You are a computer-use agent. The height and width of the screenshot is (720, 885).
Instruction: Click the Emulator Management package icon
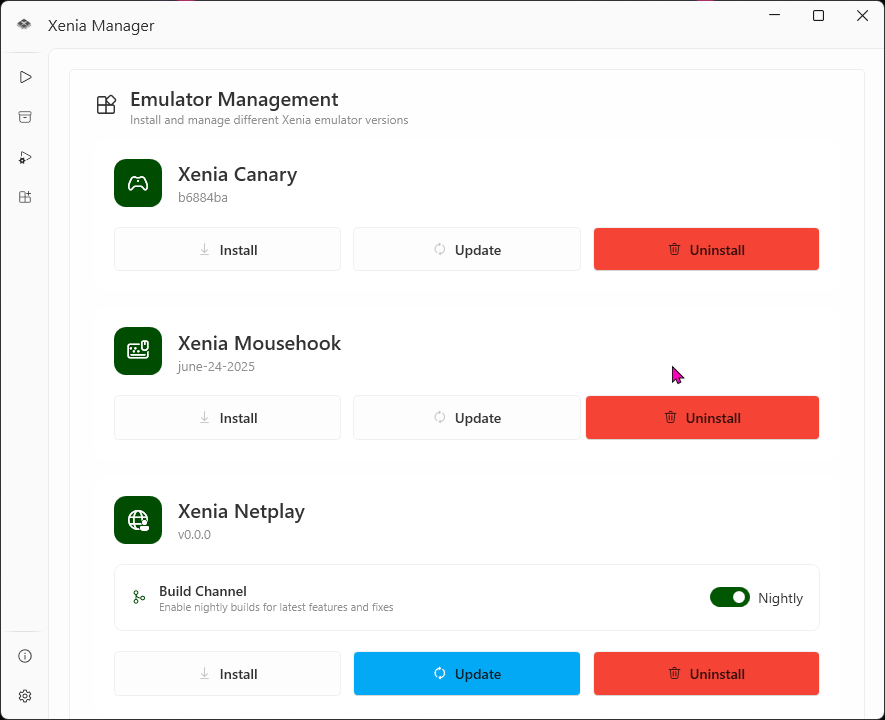(x=106, y=104)
